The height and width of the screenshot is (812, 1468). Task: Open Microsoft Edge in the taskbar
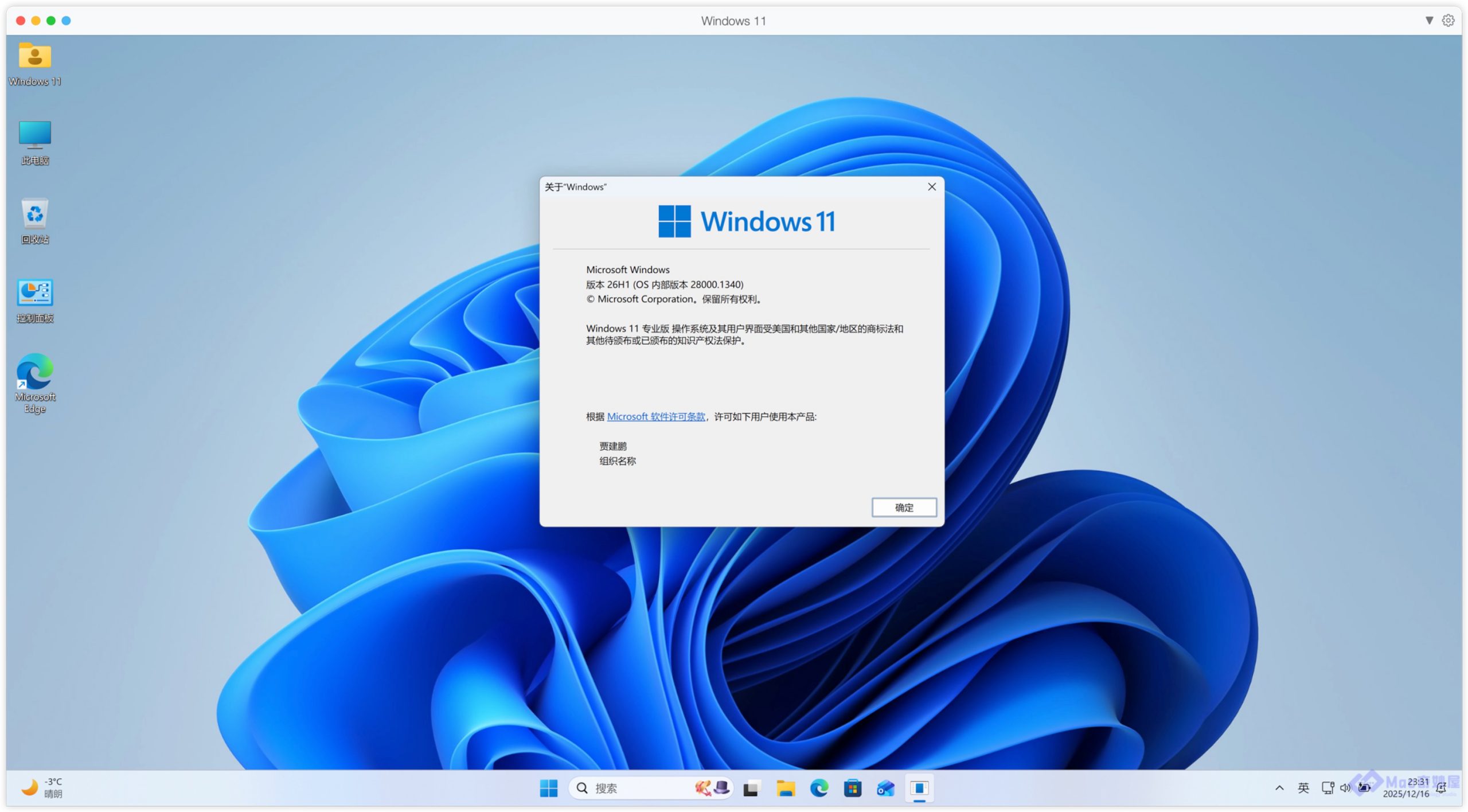pos(819,788)
